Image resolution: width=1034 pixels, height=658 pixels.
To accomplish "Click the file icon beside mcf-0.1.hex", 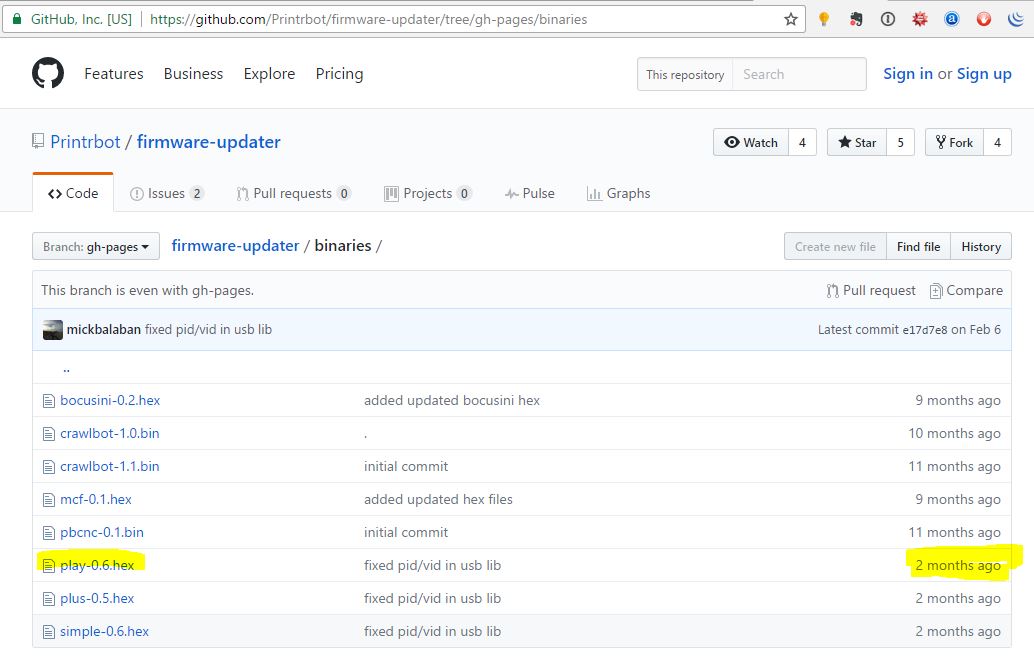I will pos(49,500).
